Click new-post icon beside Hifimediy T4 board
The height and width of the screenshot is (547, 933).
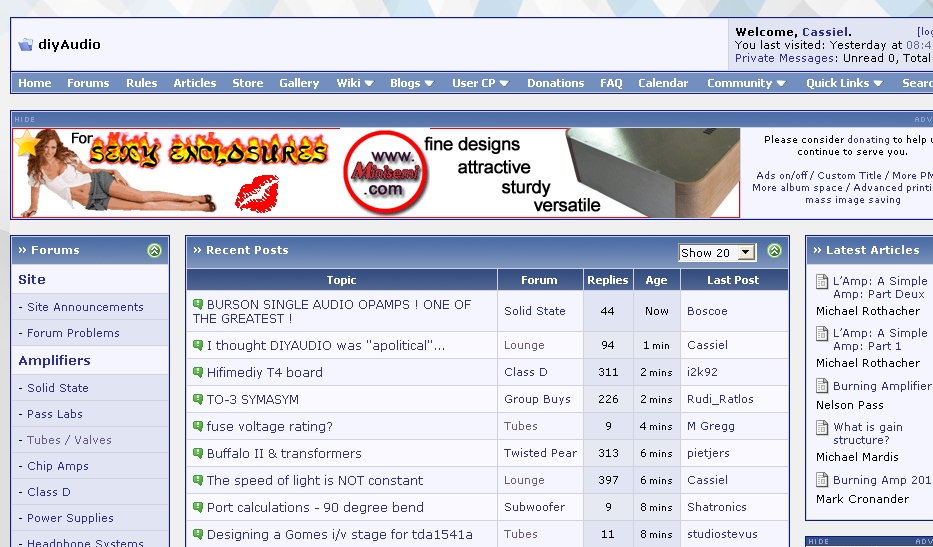198,372
